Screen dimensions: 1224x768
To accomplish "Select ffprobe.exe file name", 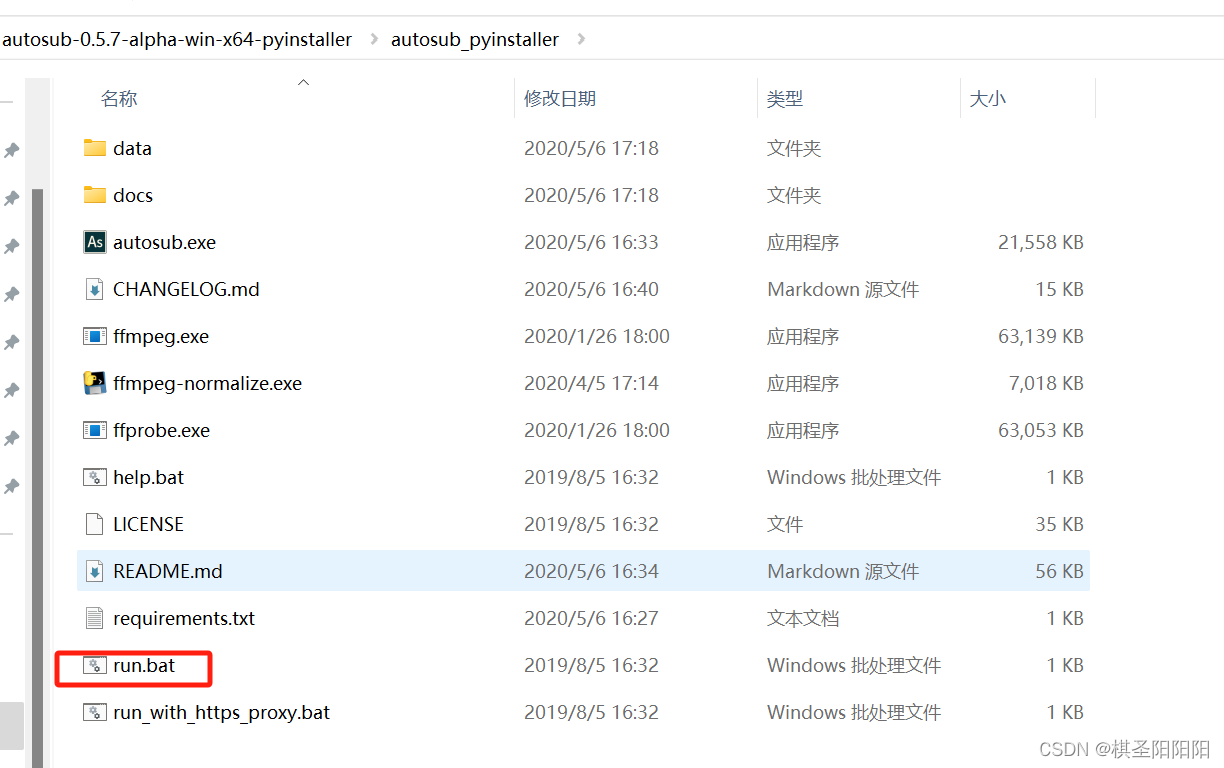I will tap(161, 430).
